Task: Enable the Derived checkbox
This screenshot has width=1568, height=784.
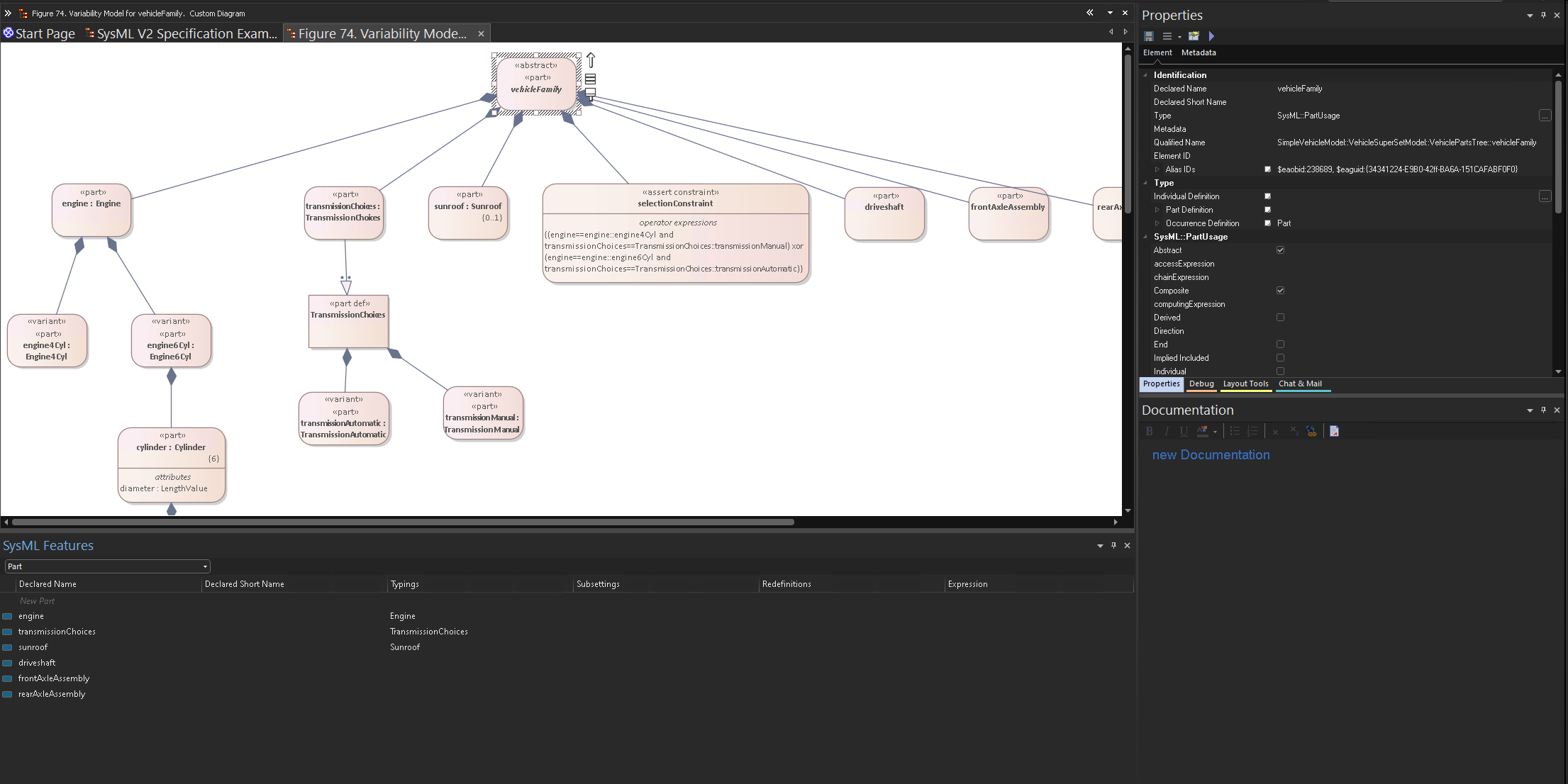Action: click(x=1280, y=318)
